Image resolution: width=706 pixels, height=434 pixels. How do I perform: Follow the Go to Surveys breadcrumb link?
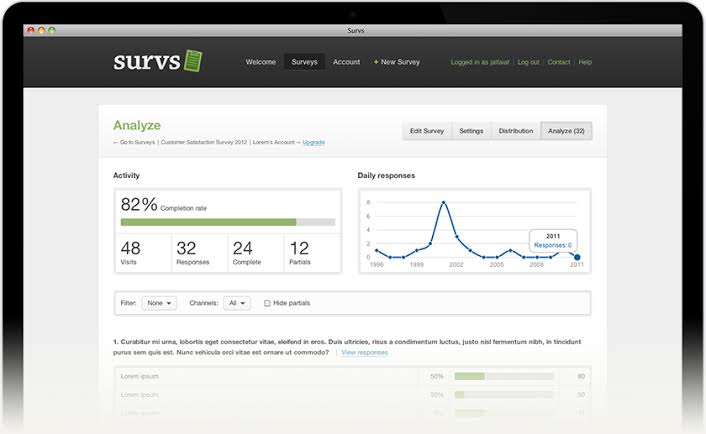click(x=134, y=142)
